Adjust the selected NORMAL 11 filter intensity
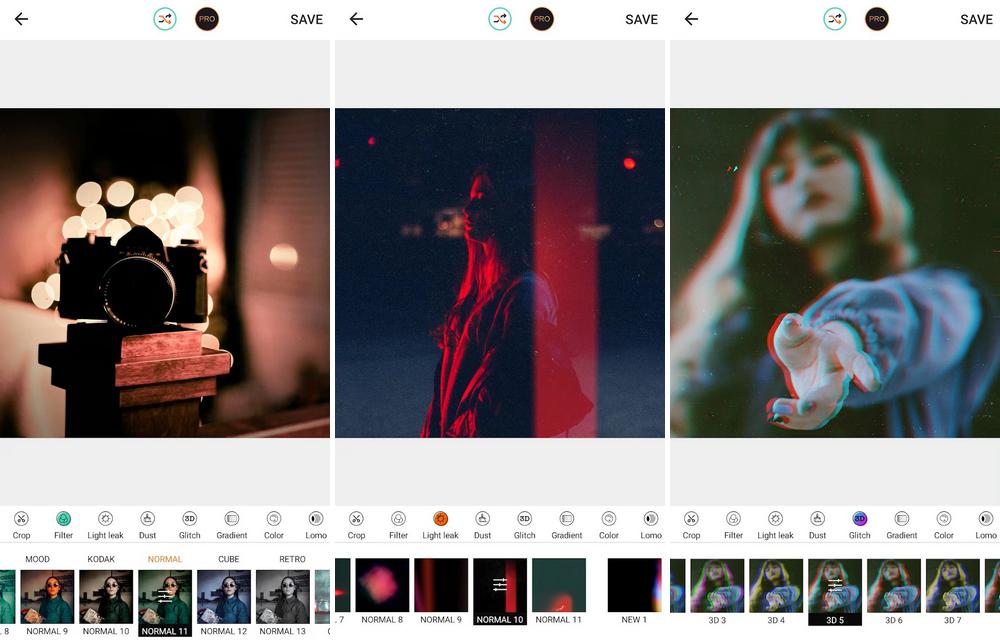Image resolution: width=1000 pixels, height=640 pixels. coord(165,596)
